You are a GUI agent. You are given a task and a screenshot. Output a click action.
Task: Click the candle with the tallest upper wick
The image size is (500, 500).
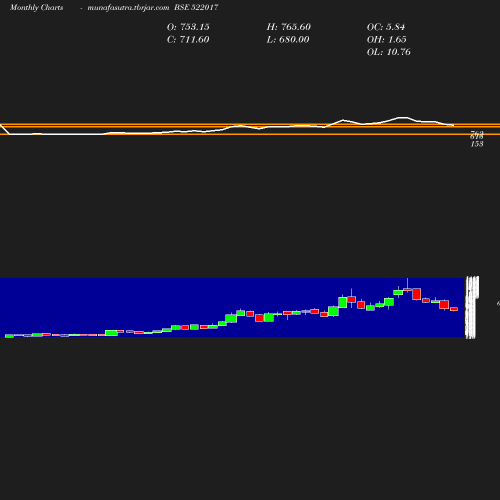pyautogui.click(x=407, y=289)
